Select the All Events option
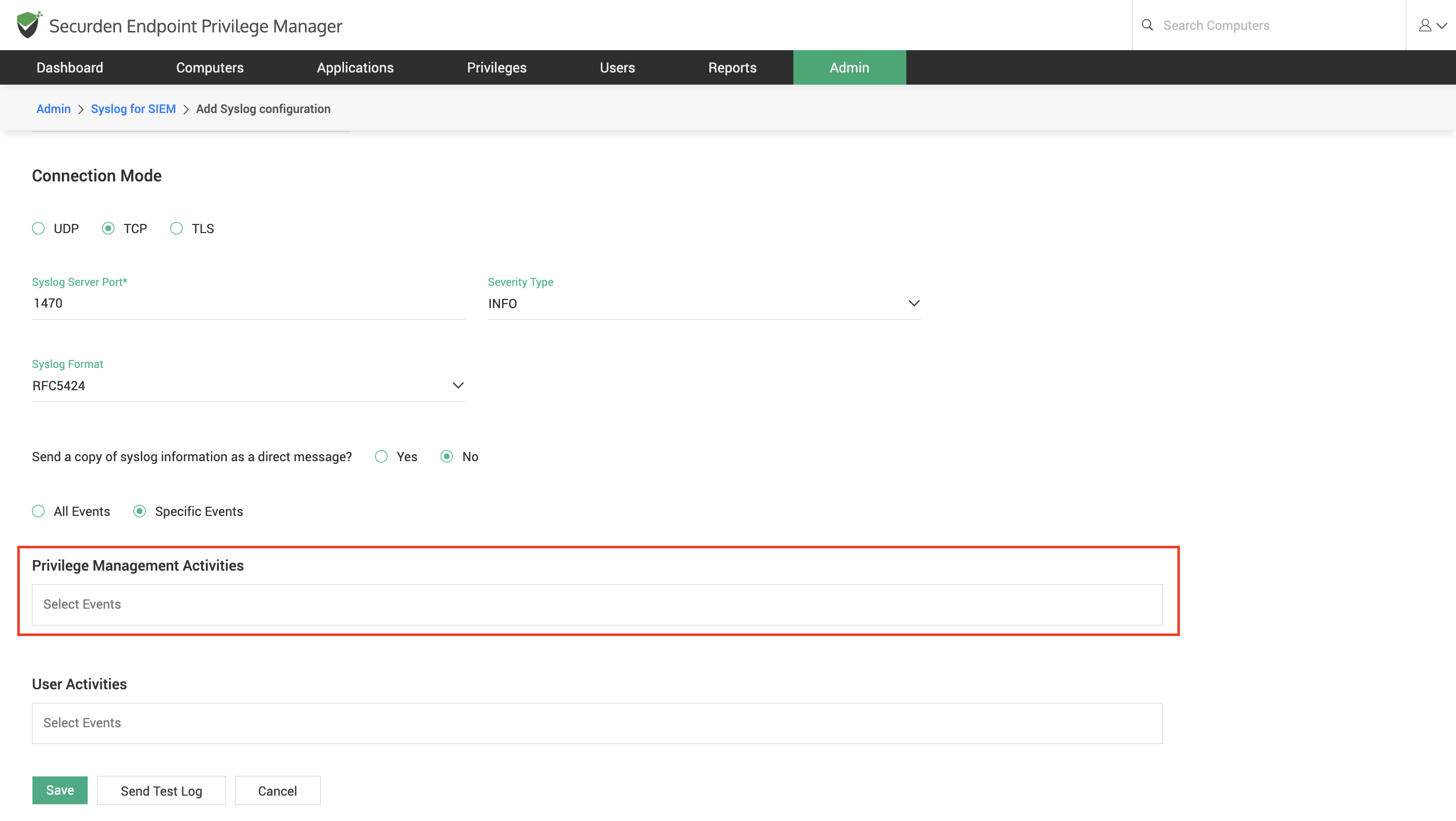 [39, 511]
